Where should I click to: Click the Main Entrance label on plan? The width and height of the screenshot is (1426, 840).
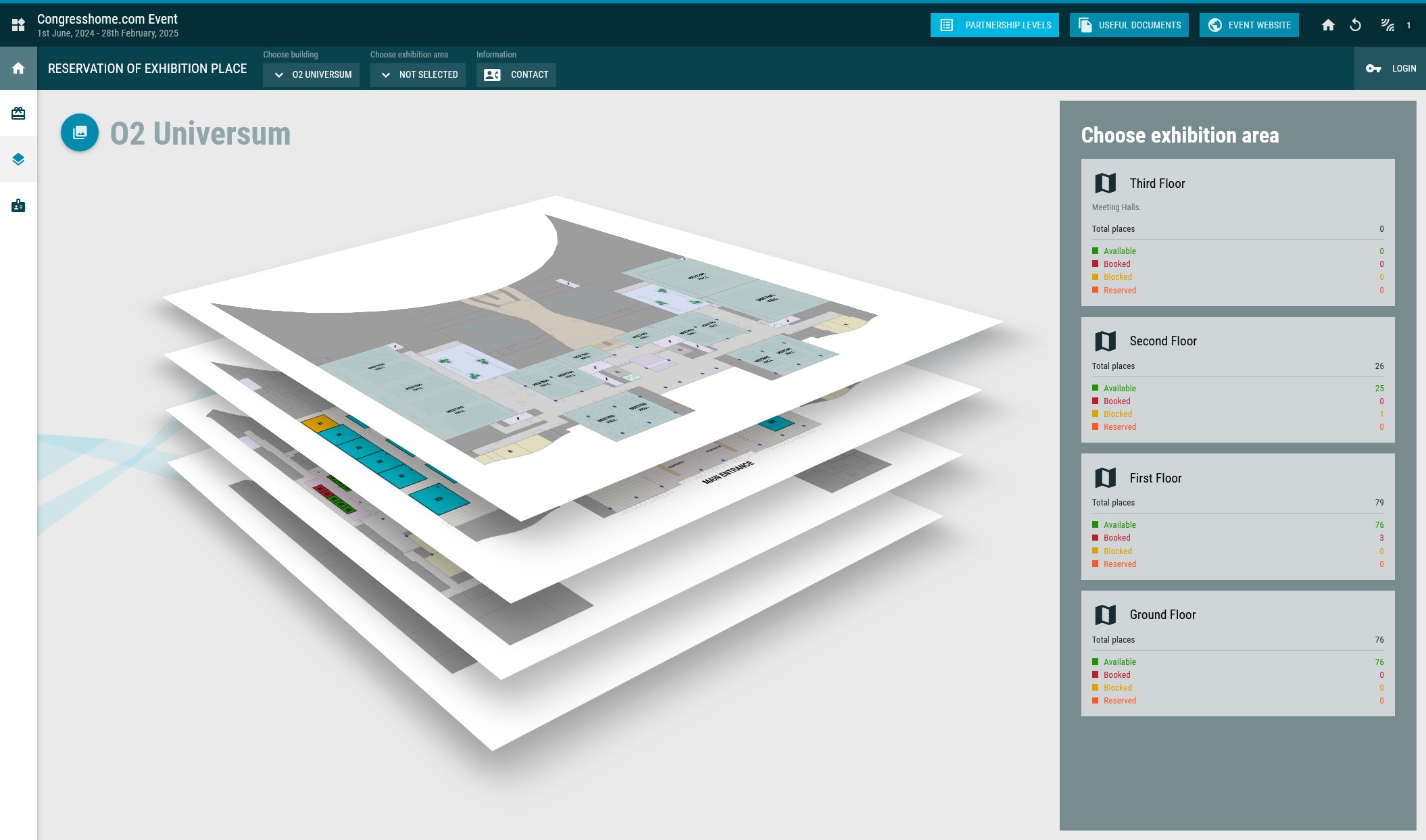tap(728, 472)
